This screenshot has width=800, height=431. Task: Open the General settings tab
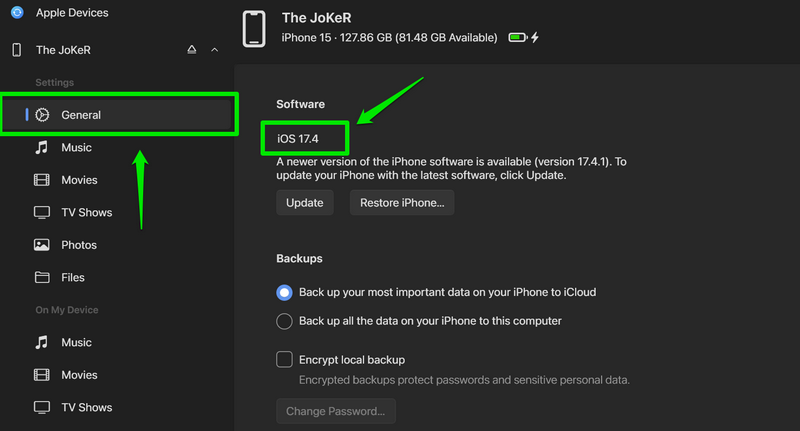tap(81, 115)
